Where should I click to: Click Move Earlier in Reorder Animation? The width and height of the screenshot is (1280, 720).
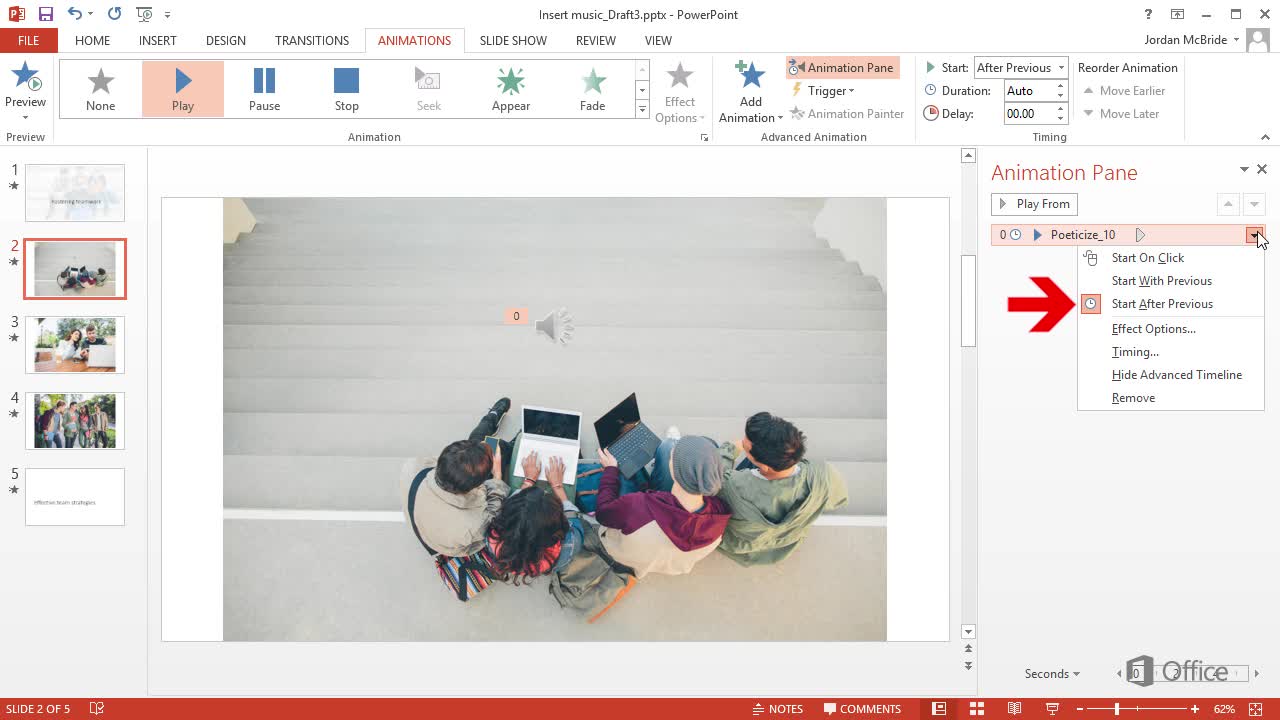1124,91
